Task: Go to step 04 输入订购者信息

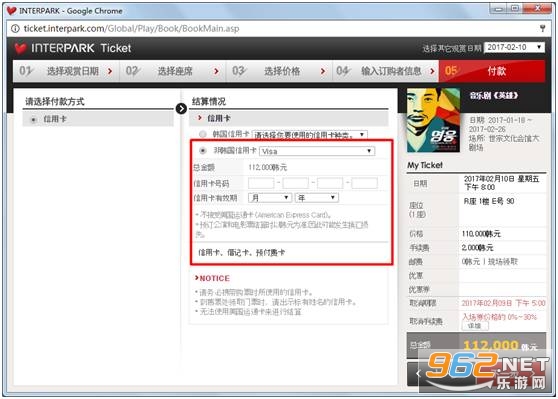Action: [x=385, y=71]
